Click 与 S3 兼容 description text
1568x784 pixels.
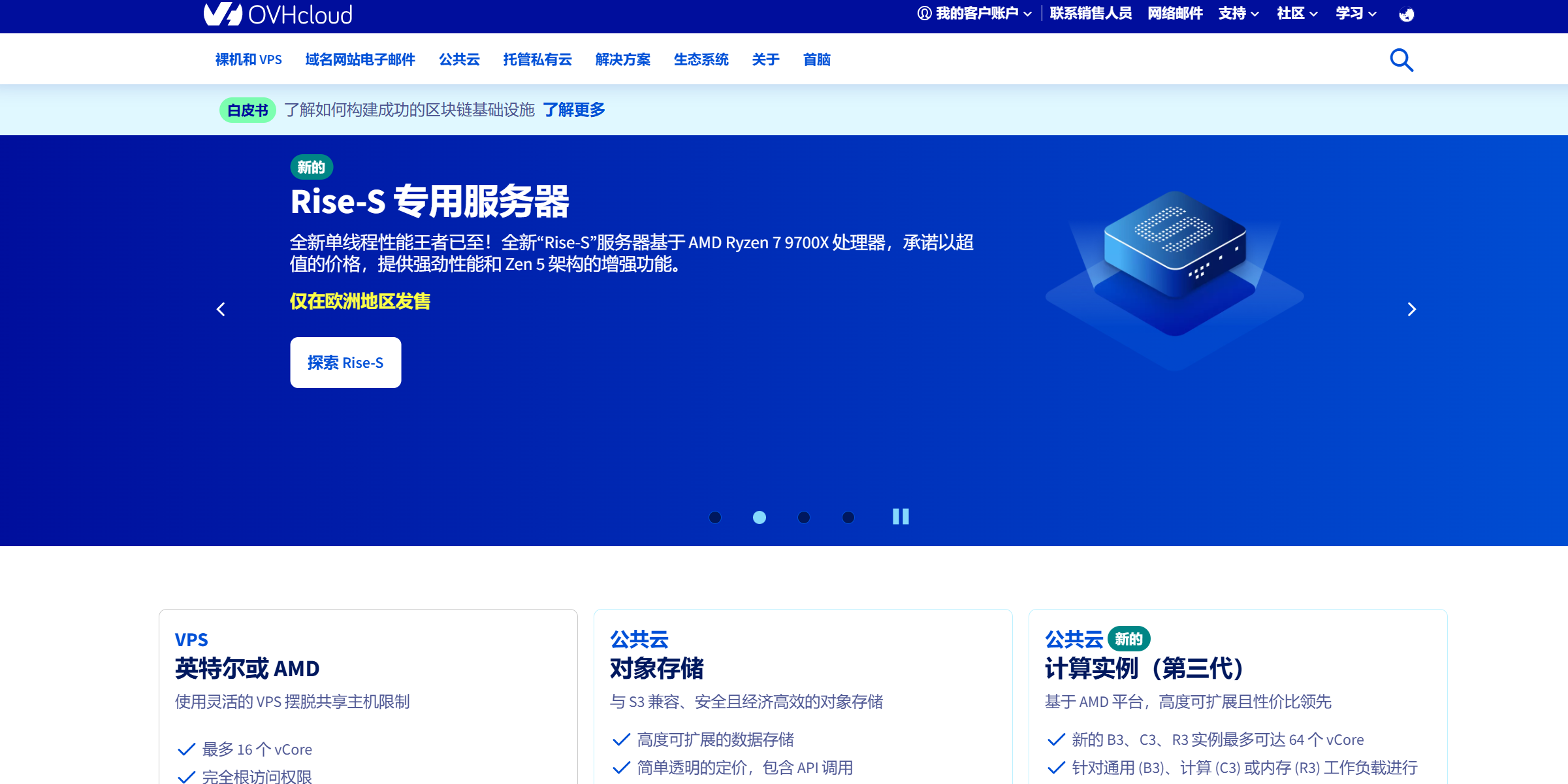click(x=746, y=702)
